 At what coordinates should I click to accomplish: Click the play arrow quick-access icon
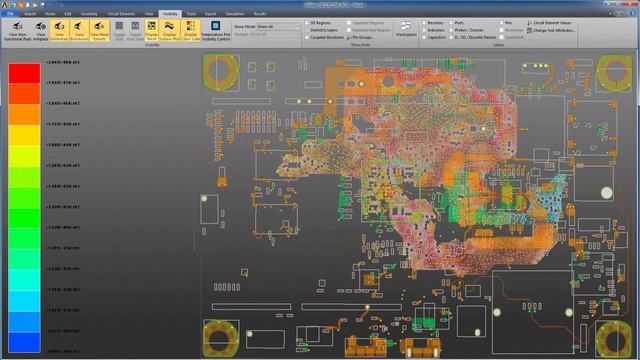(35, 5)
